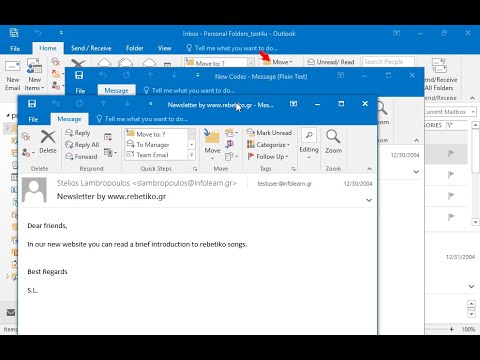Expand the message header chevron below the Newsletter date
Screen dimensions: 480x360
[369, 200]
